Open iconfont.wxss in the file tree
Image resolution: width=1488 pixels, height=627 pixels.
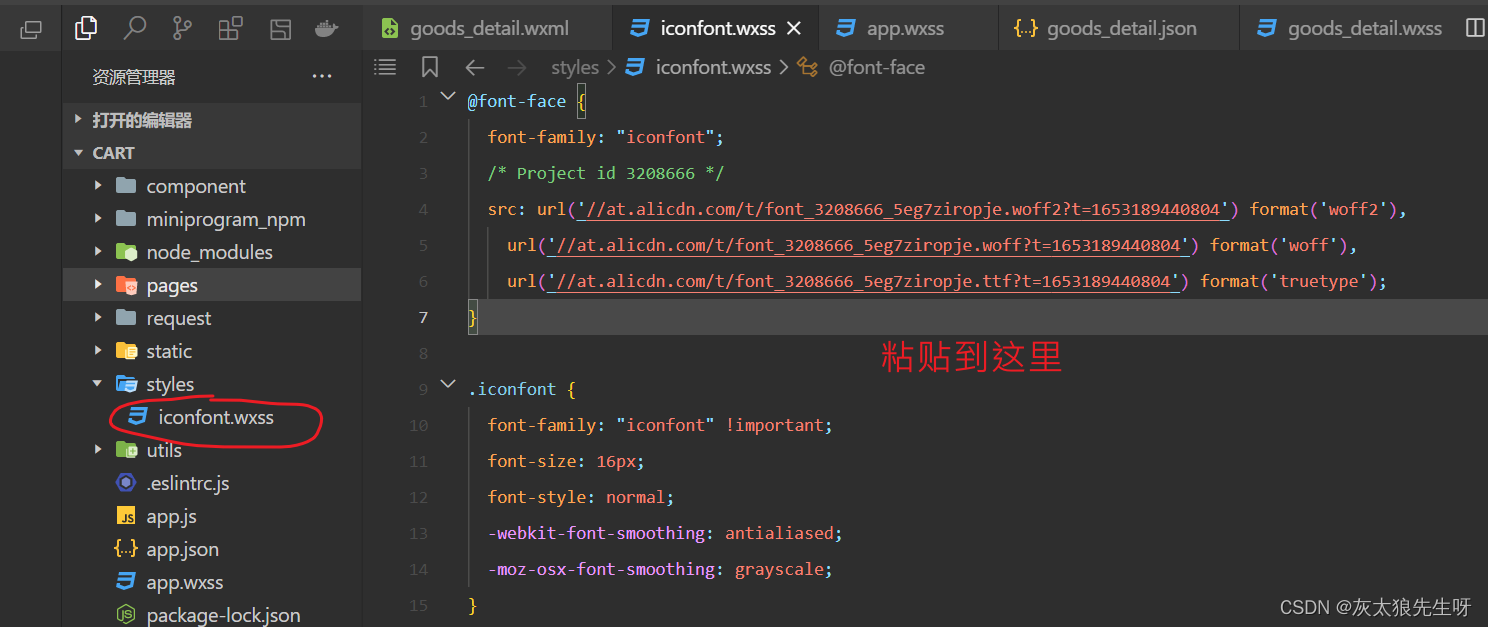[x=212, y=417]
